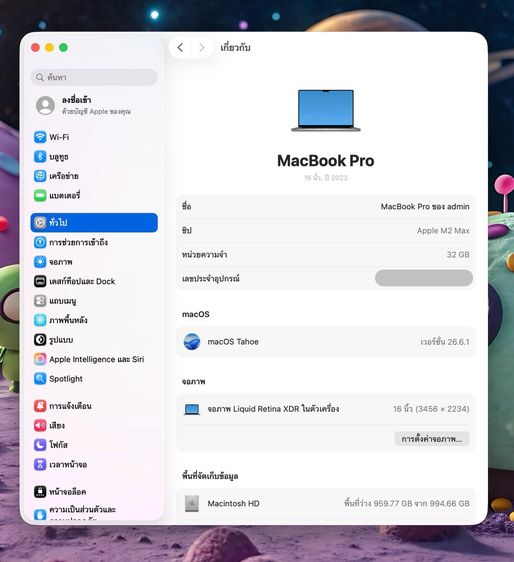This screenshot has height=562, width=514.
Task: Click the 'เกี่ยวกับ' page title
Action: pos(235,47)
